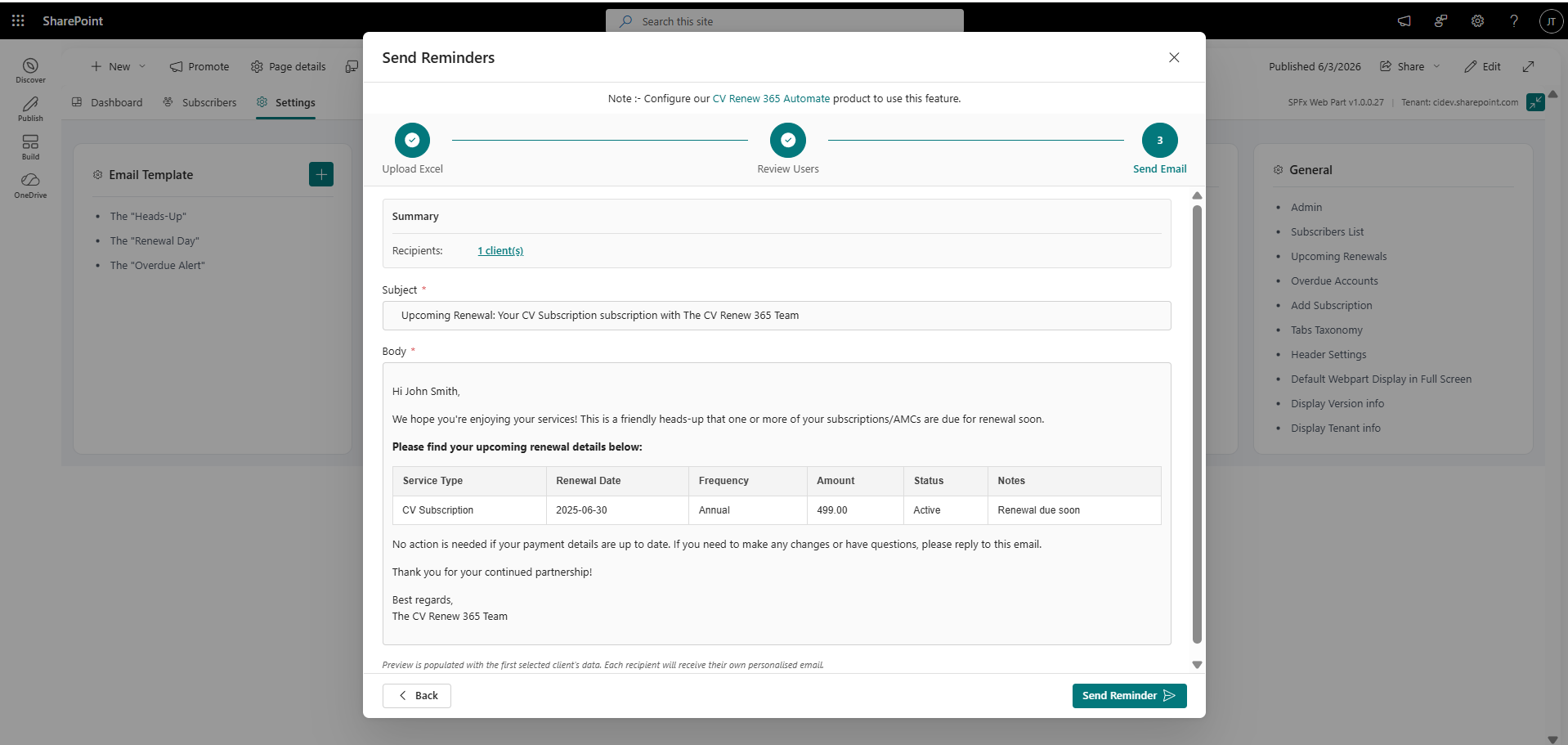Open Add Subscription setting
Viewport: 1568px width, 745px height.
click(1332, 306)
